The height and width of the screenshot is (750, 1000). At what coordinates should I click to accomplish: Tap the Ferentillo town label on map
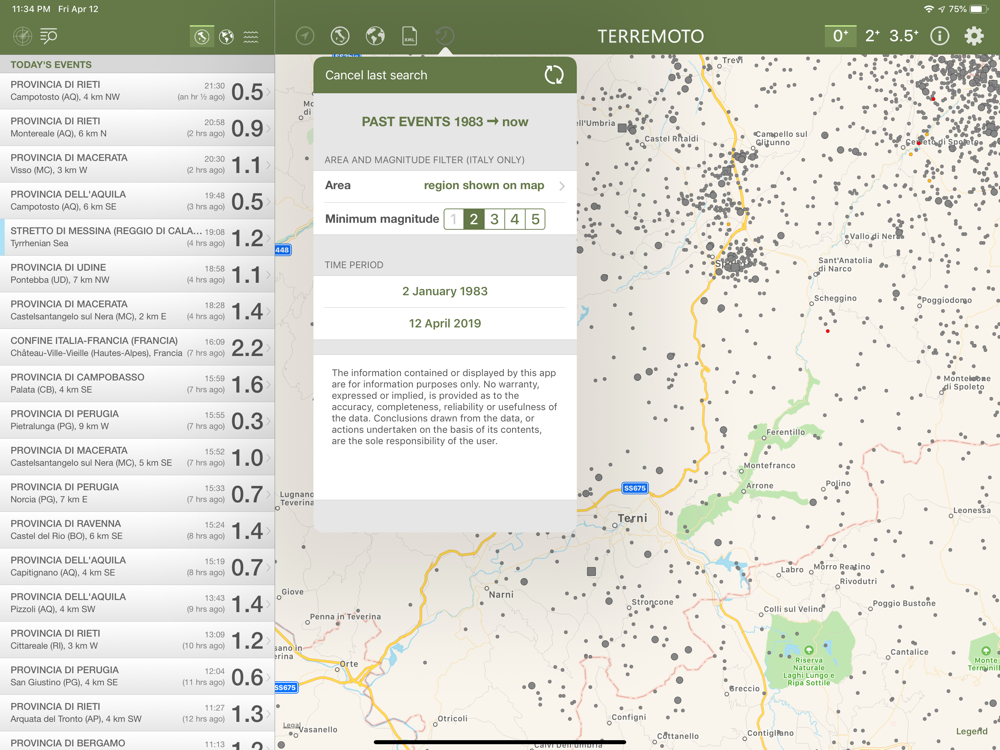786,432
